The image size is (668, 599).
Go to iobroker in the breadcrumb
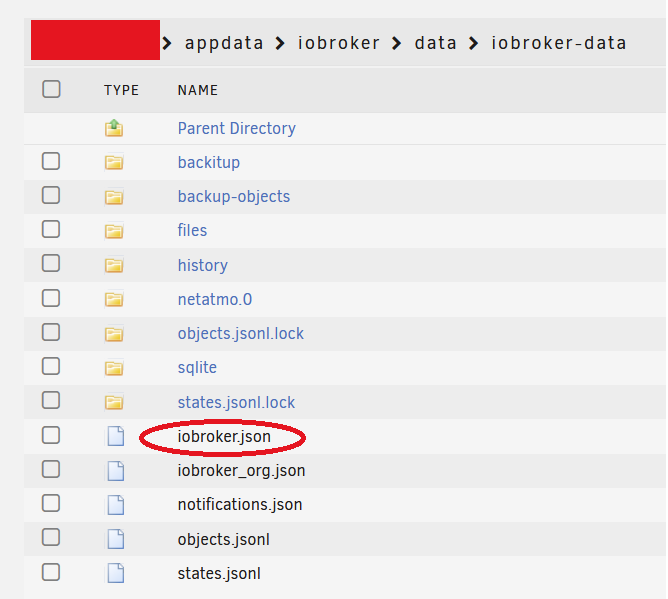coord(338,43)
